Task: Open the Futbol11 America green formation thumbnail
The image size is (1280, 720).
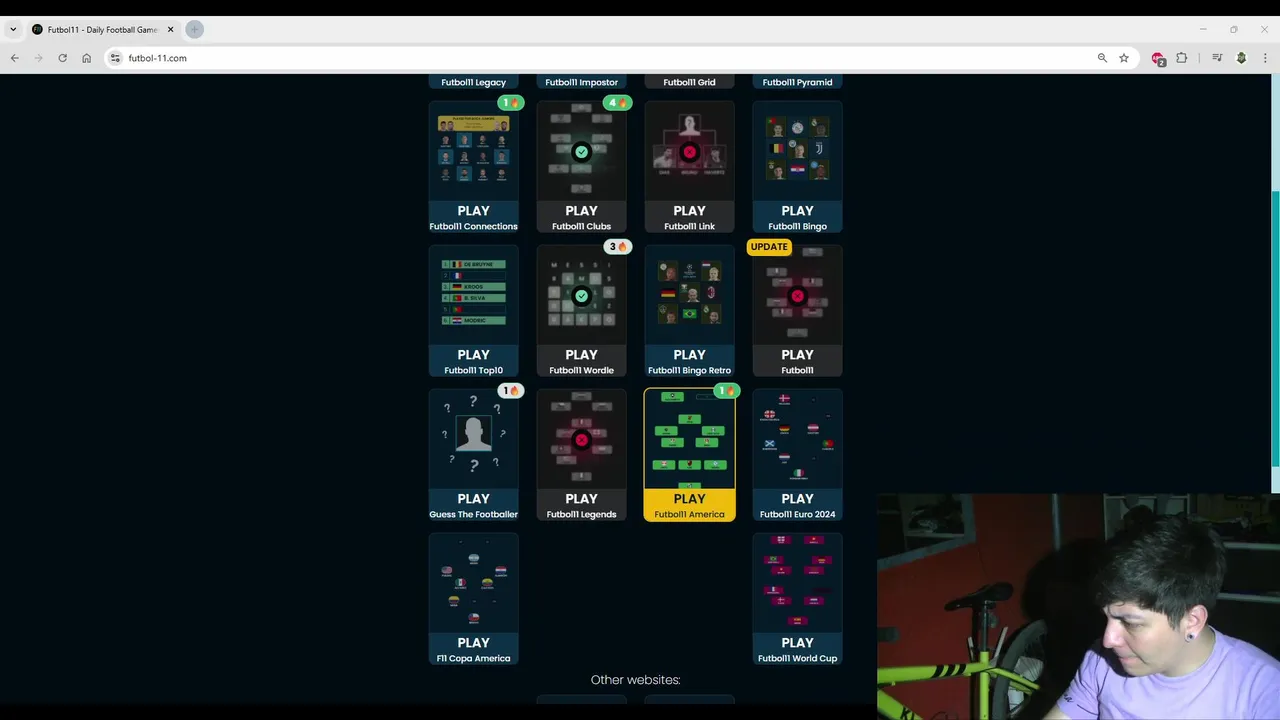Action: 689,439
